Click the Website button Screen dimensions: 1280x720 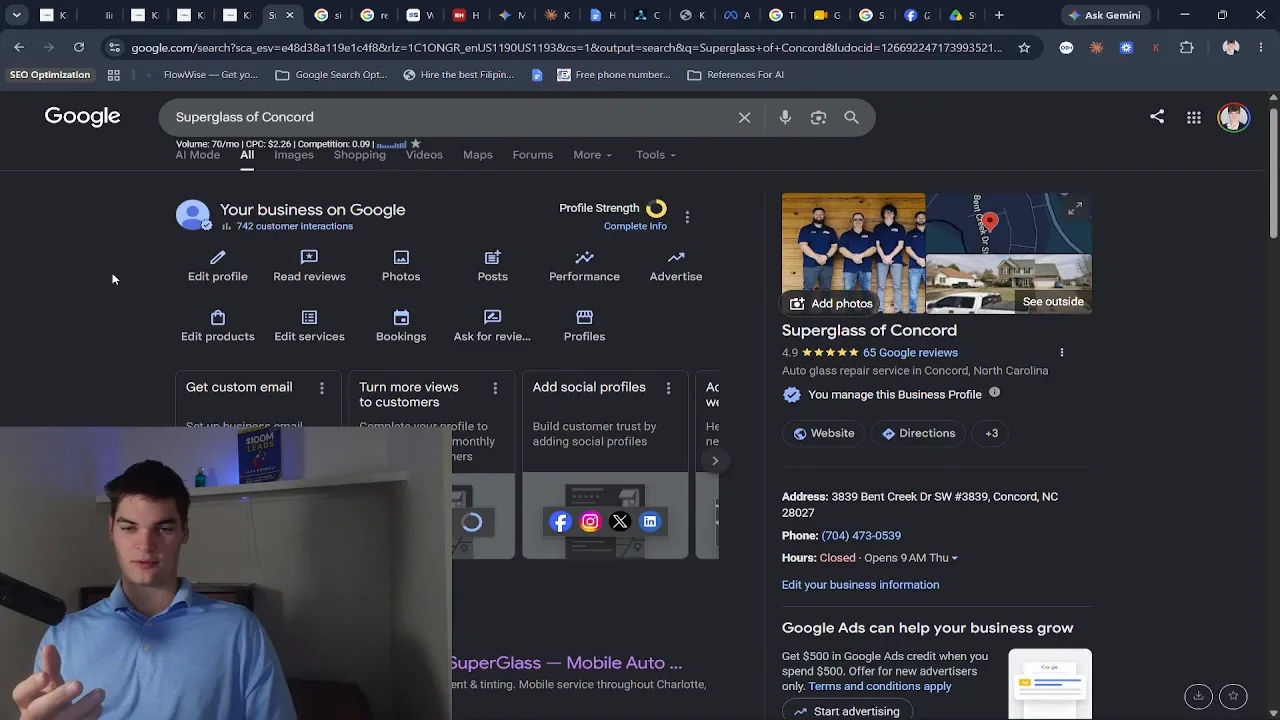[x=824, y=433]
